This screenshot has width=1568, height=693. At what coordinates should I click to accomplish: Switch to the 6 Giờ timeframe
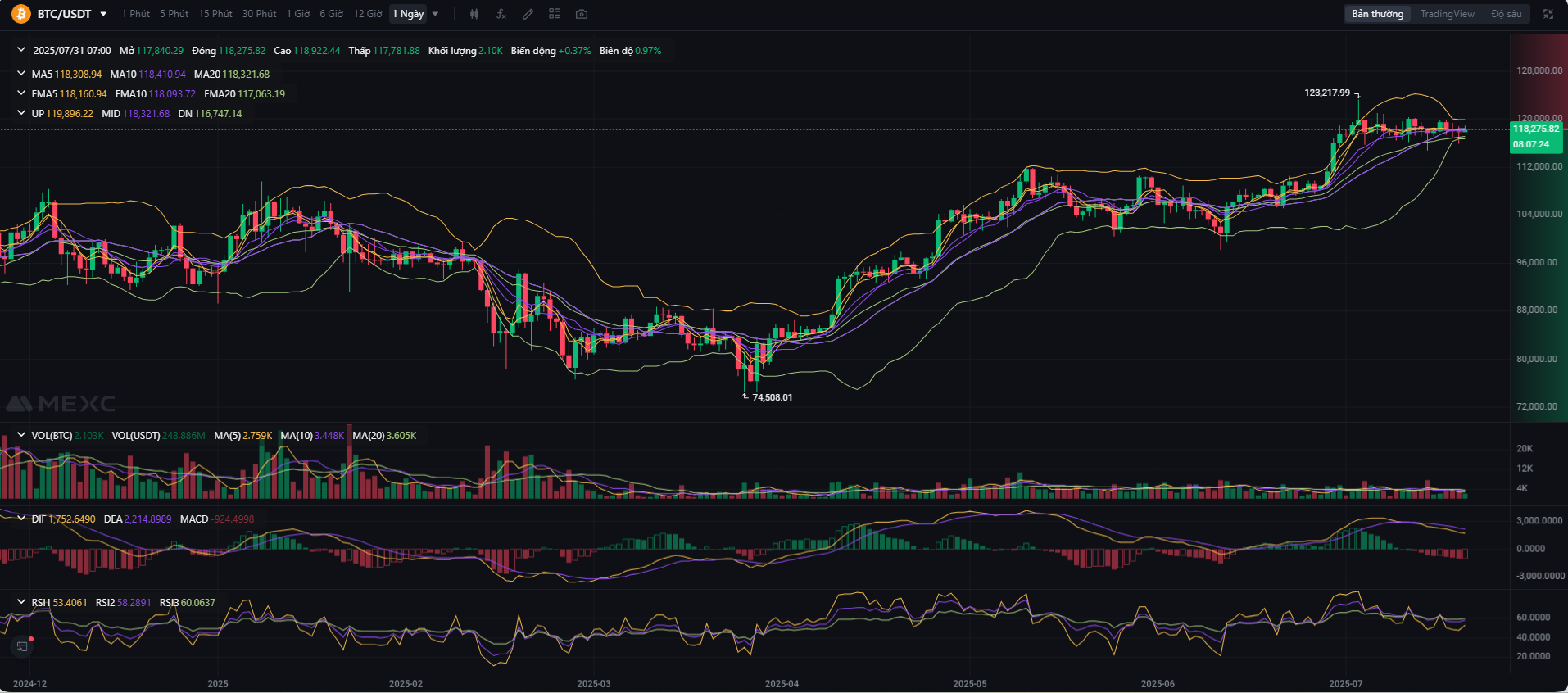[332, 14]
